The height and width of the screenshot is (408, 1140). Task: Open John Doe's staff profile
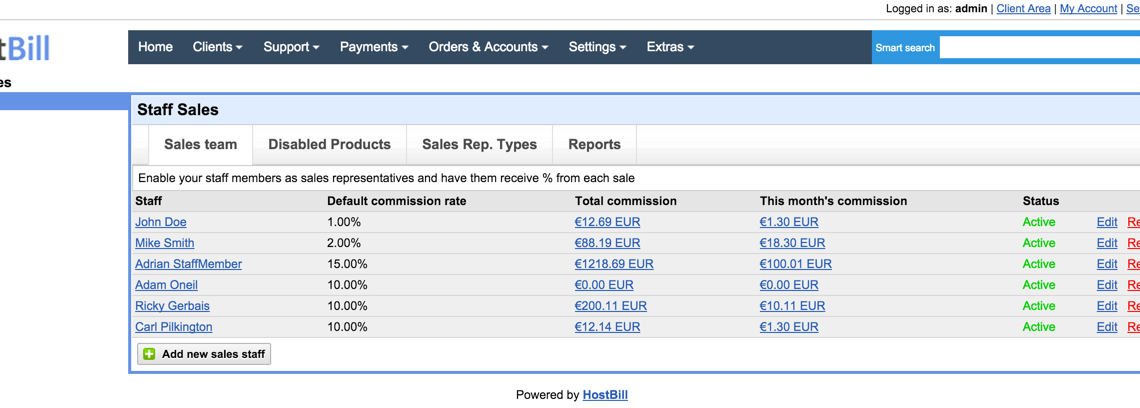[x=161, y=222]
